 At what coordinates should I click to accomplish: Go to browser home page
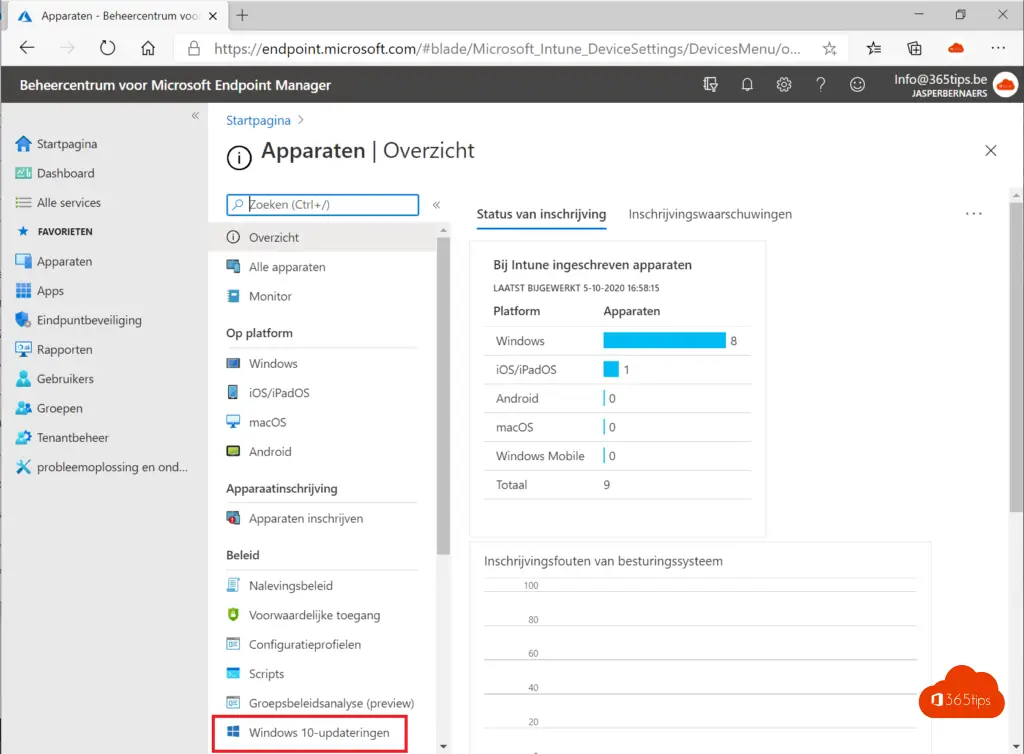[x=148, y=48]
